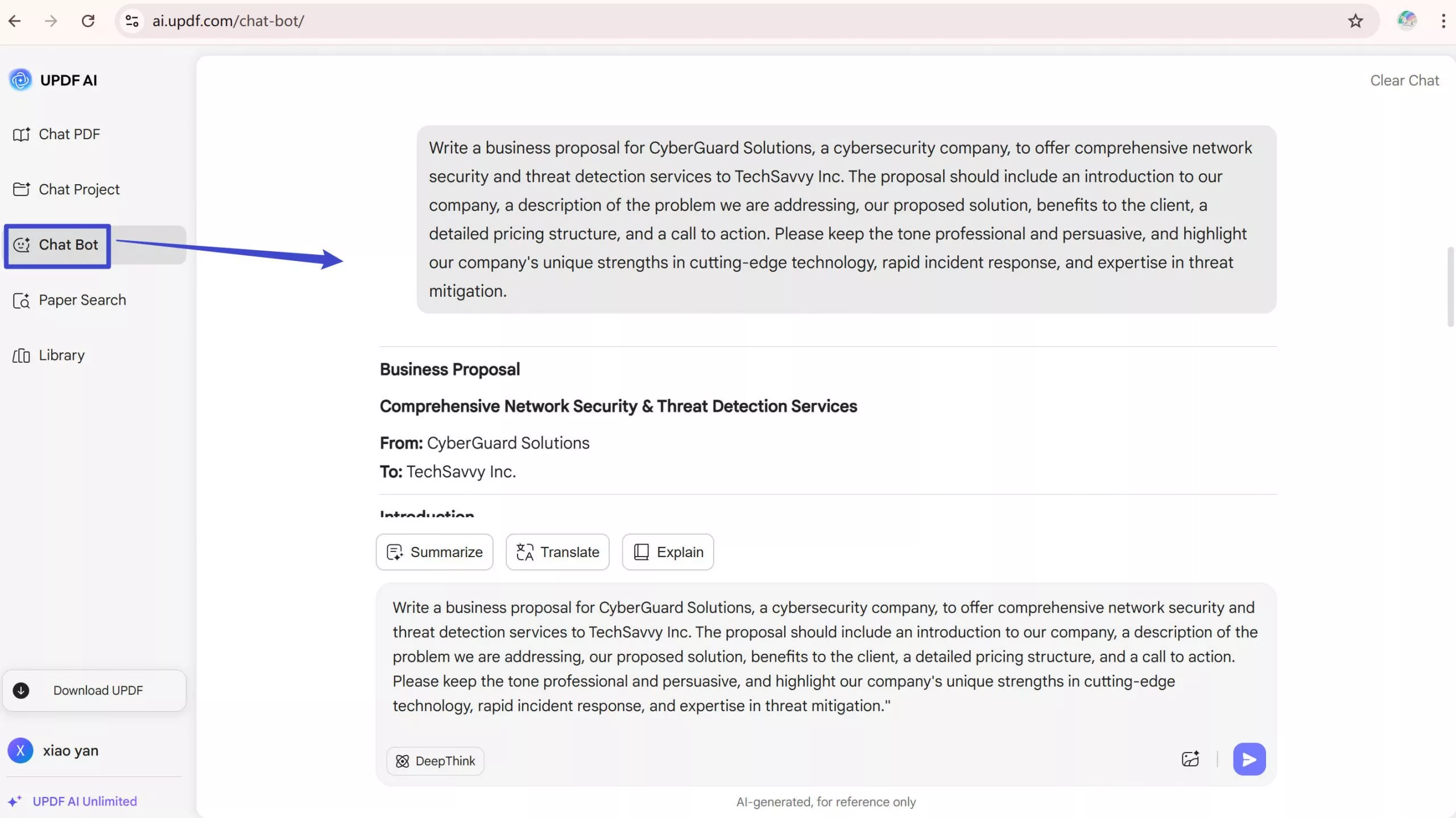Reload the browser page
The image size is (1456, 818).
point(88,21)
